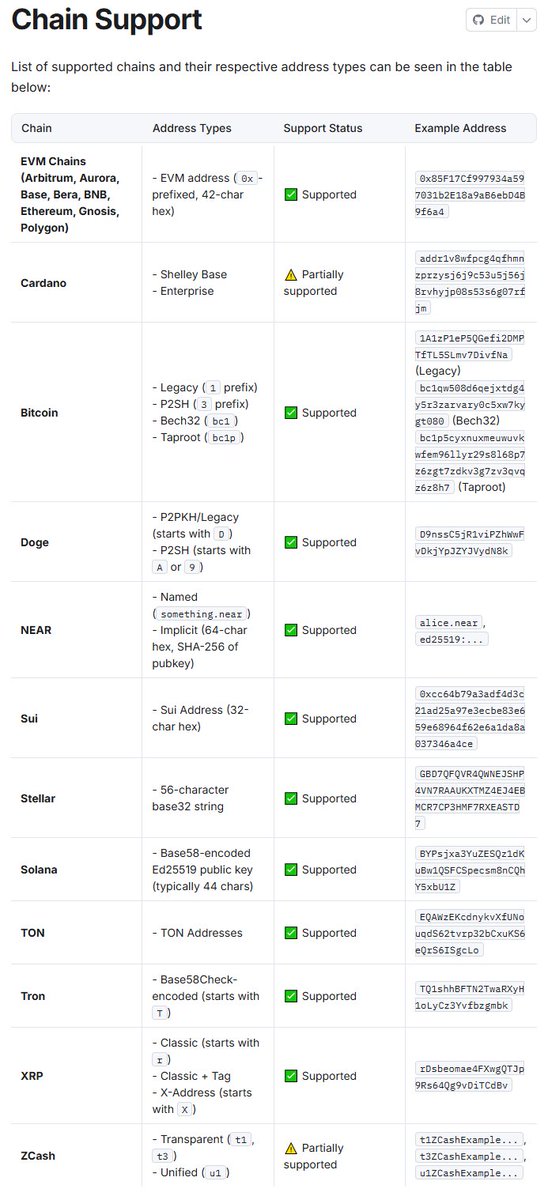Click the Example Address column header

(461, 128)
